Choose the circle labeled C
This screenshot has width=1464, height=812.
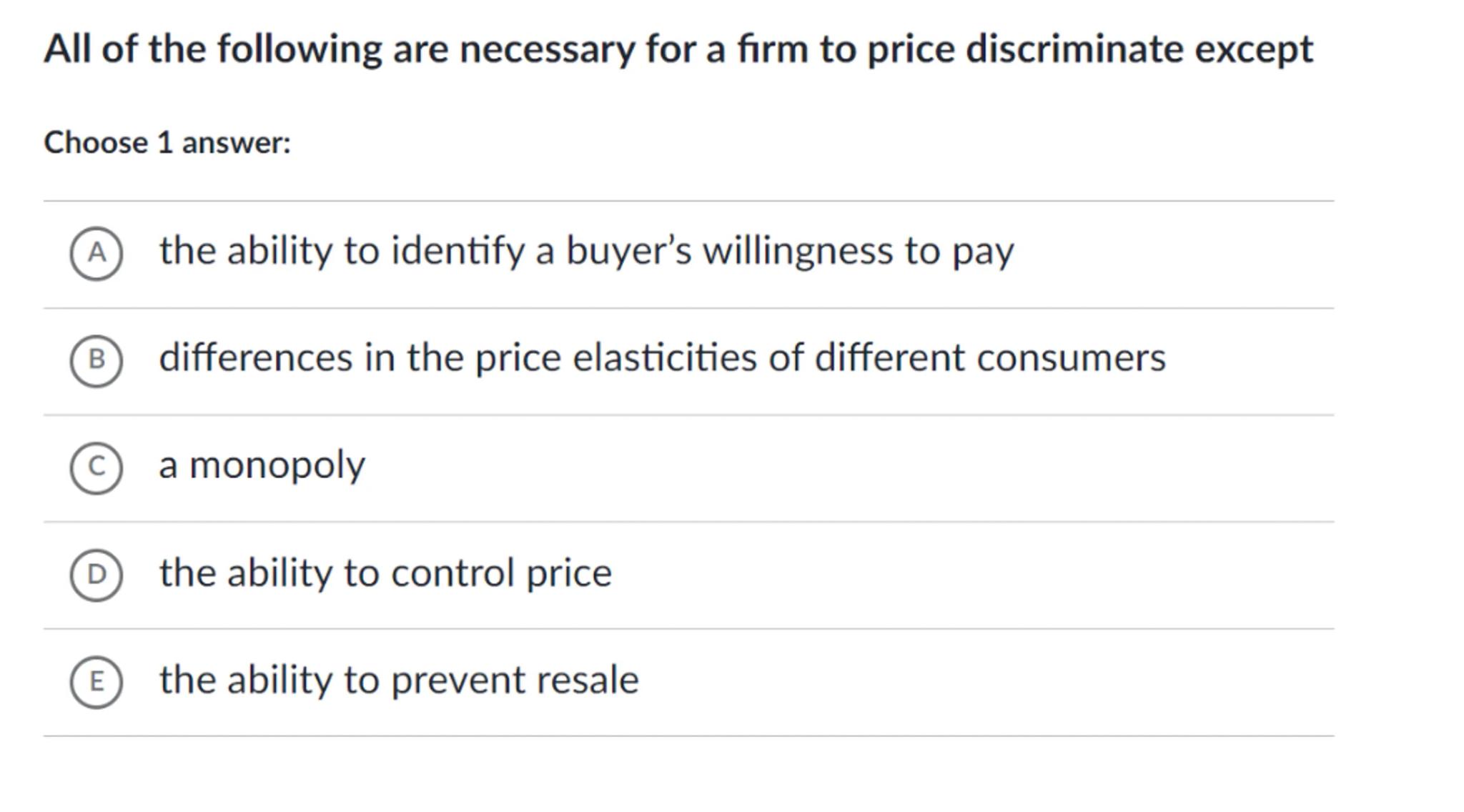[97, 467]
